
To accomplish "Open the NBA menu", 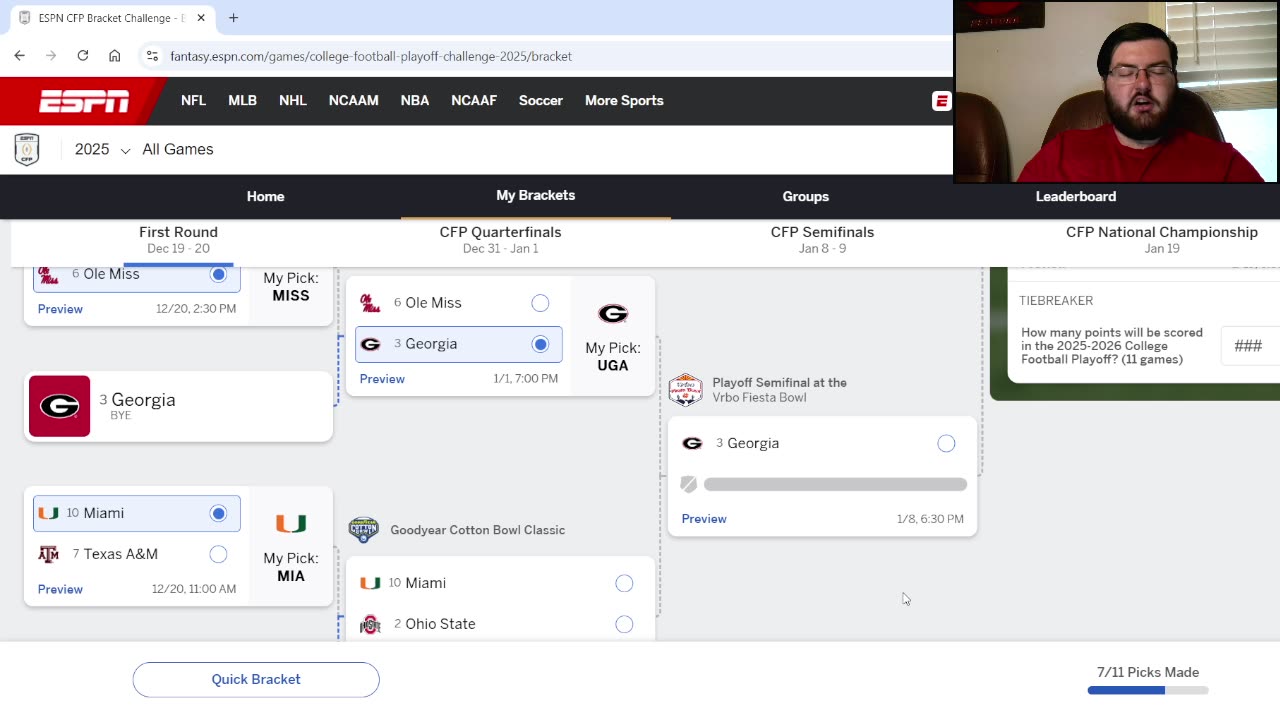I will [415, 101].
